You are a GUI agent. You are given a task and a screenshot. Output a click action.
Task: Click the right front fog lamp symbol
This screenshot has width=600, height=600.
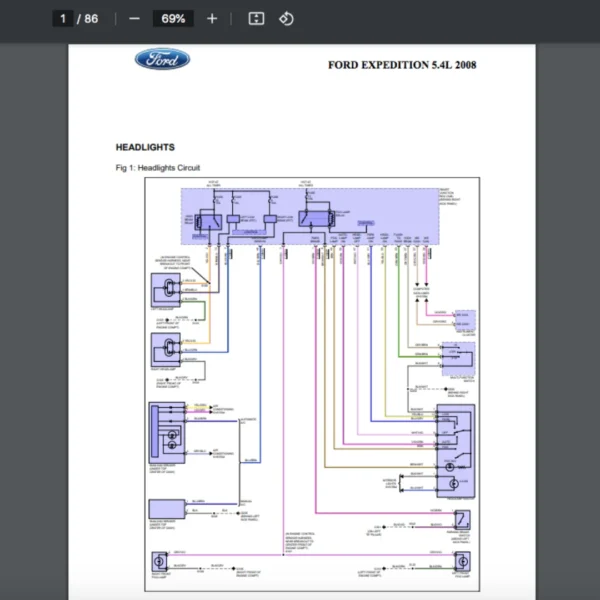pyautogui.click(x=159, y=562)
